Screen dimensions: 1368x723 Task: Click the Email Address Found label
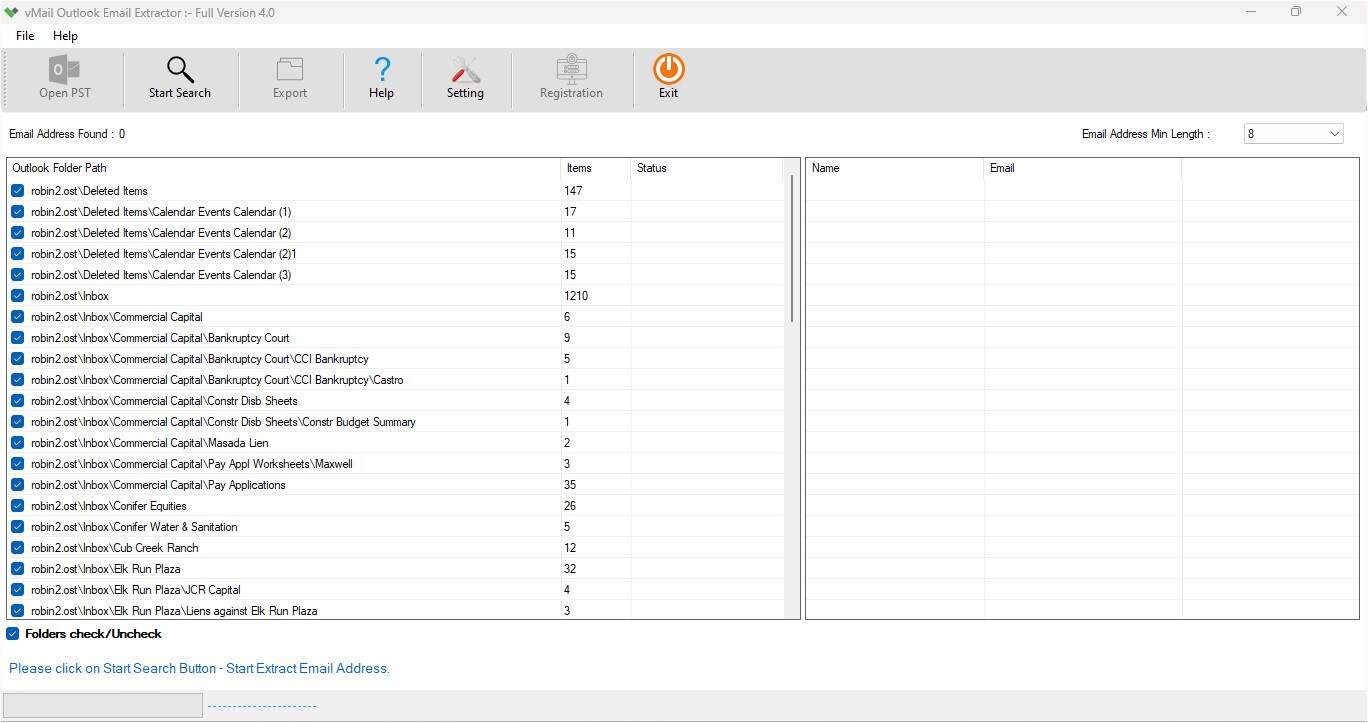(x=67, y=134)
